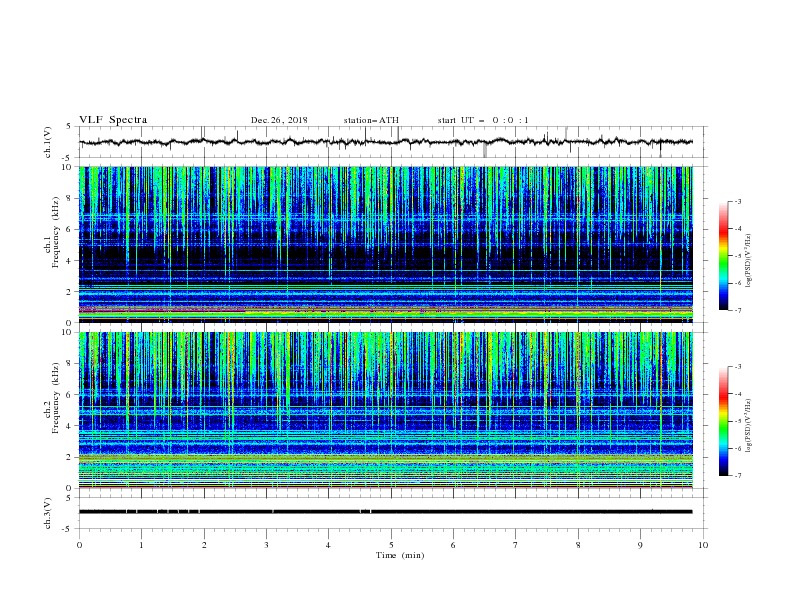Click the "10" tick on time axis

pyautogui.click(x=703, y=545)
